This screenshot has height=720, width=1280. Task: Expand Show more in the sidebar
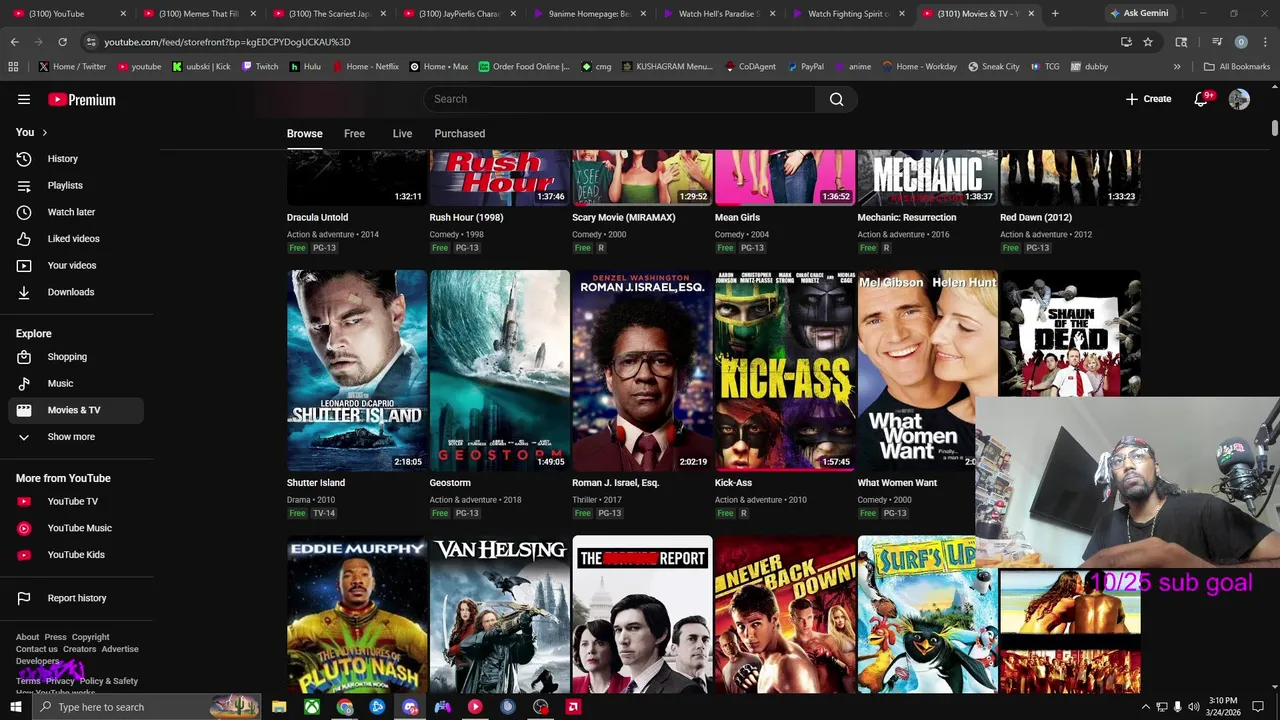(76, 437)
